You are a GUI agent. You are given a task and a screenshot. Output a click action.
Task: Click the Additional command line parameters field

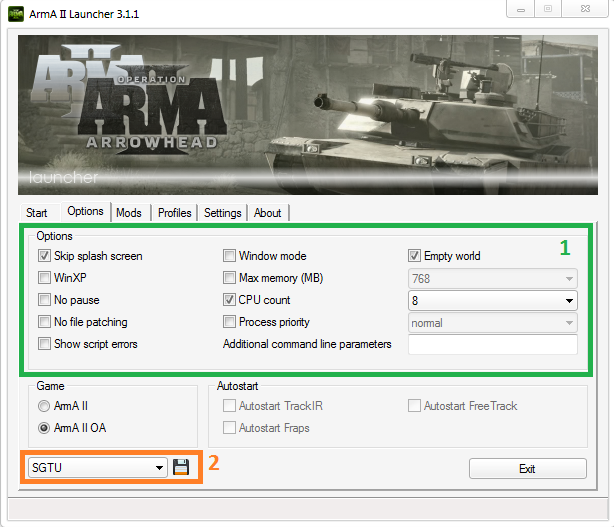(493, 345)
